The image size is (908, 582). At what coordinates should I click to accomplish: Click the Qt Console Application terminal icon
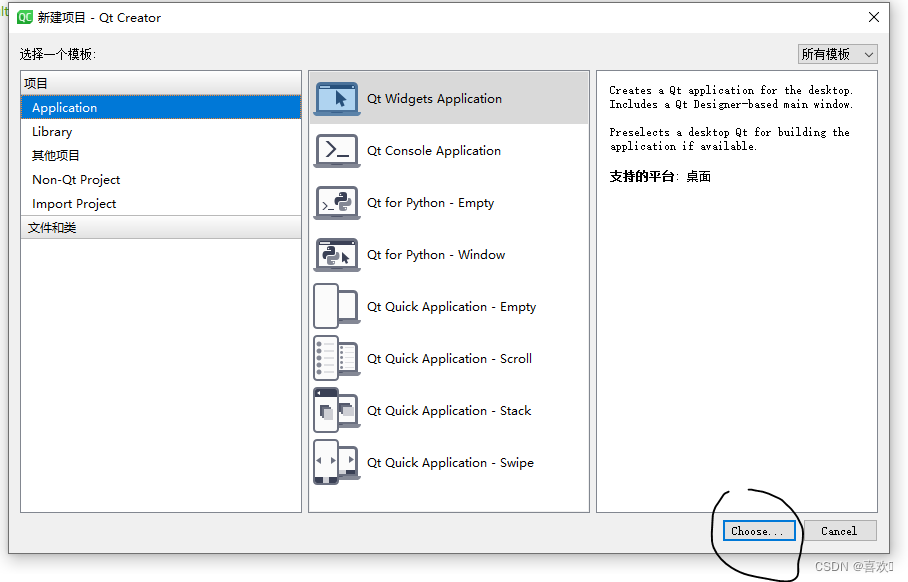click(337, 151)
